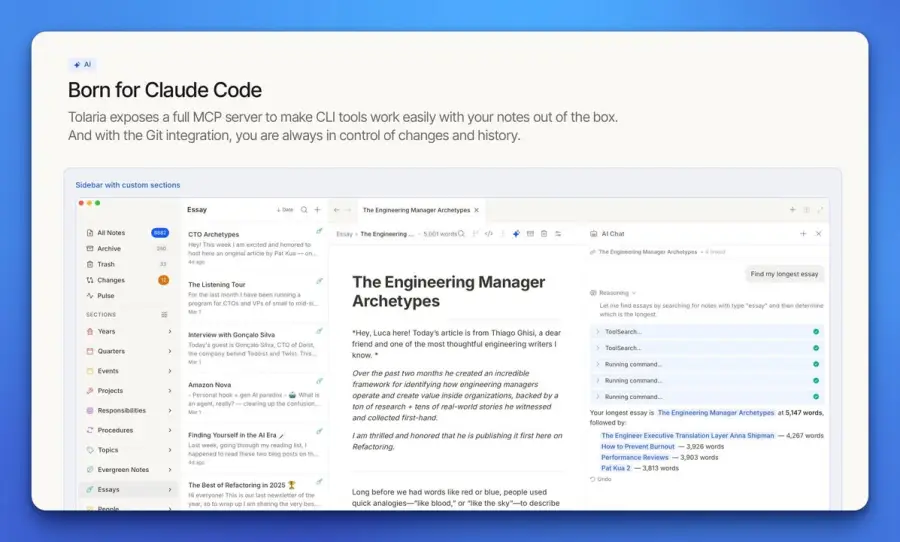Click the note title heading in editor
Viewport: 900px width, 542px height.
pos(448,292)
